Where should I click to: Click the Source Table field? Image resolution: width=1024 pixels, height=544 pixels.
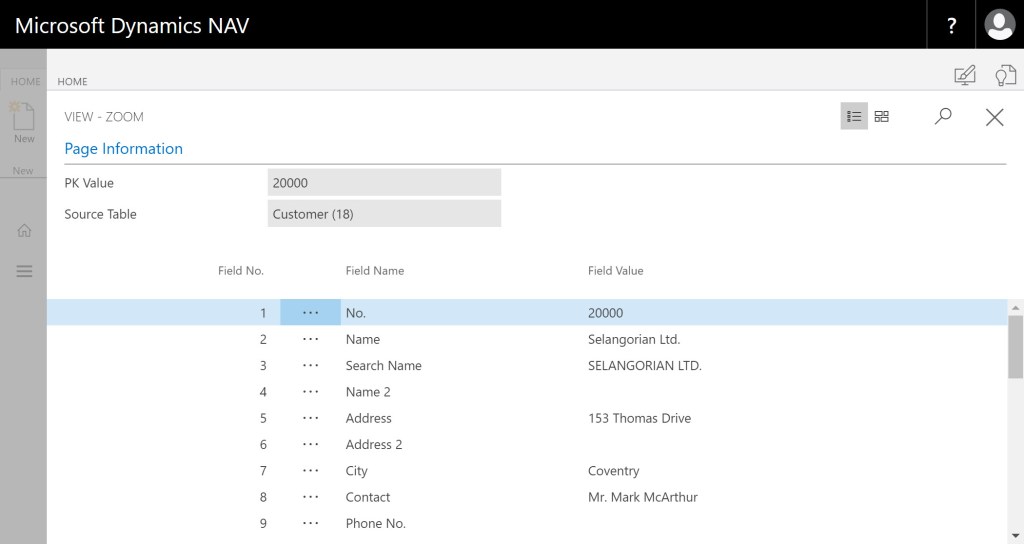[x=384, y=214]
